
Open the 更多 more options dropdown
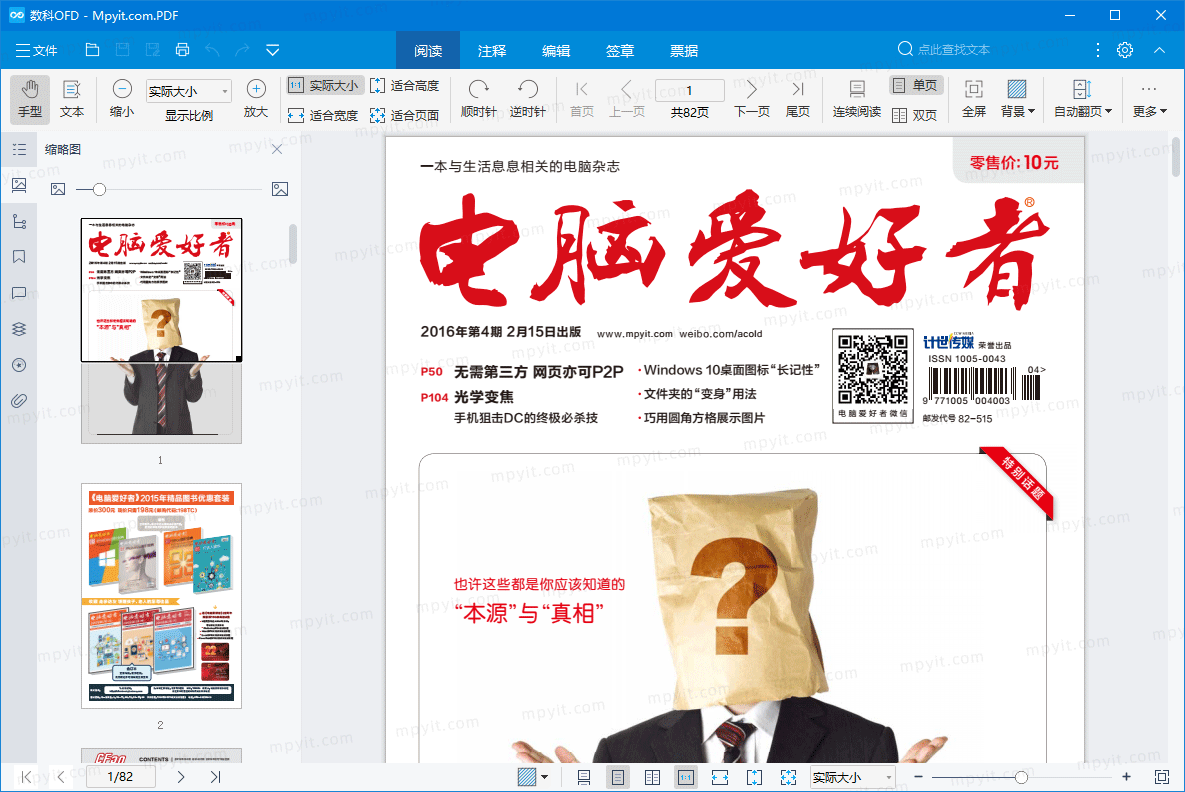(x=1149, y=99)
